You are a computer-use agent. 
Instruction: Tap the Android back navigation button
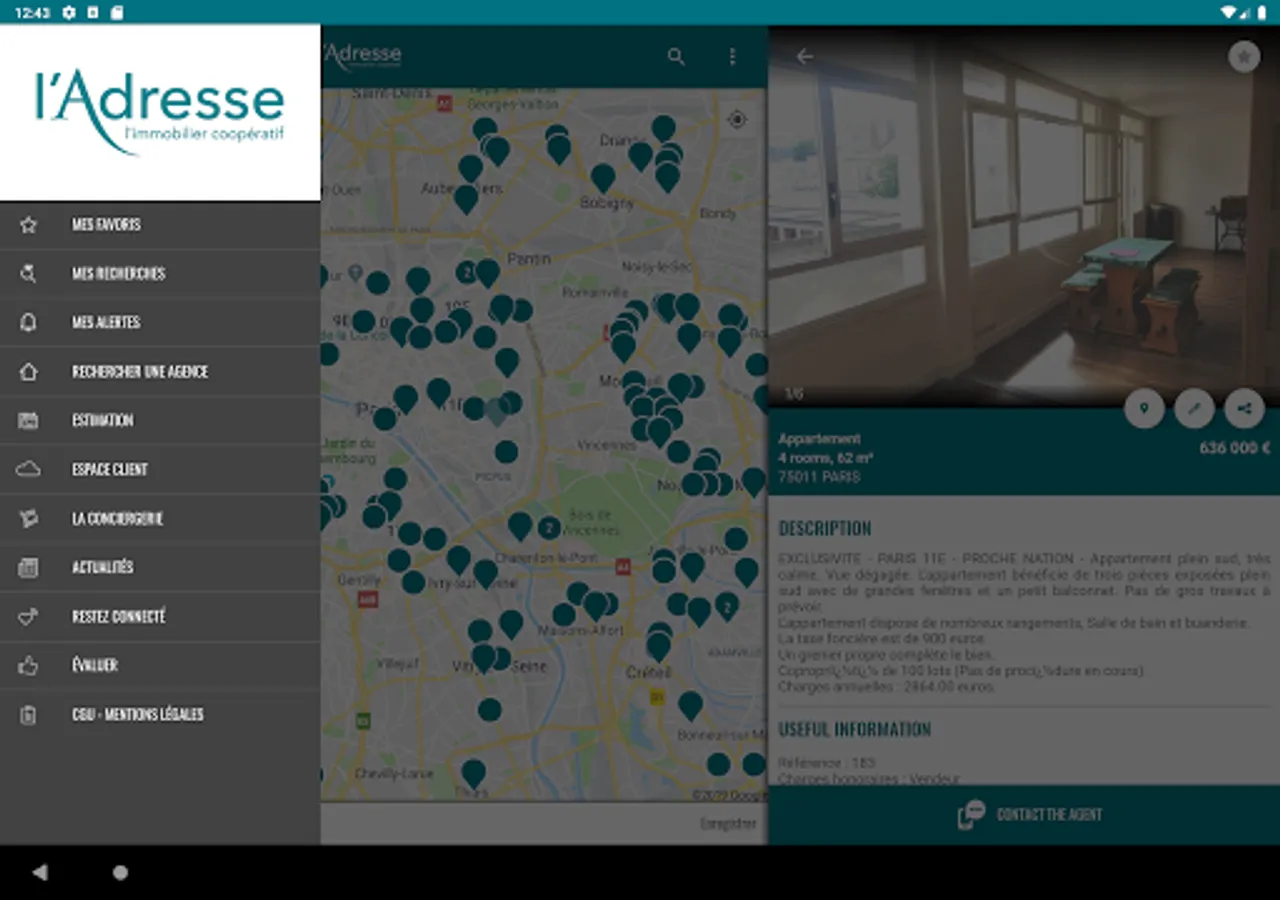click(x=40, y=872)
